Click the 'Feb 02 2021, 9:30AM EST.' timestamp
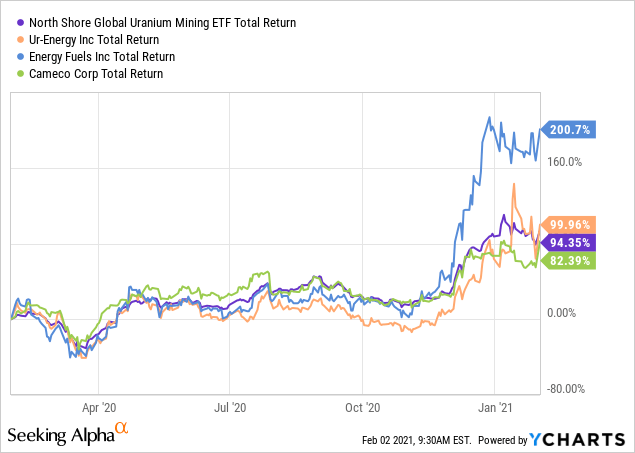635x453 pixels. tap(417, 440)
